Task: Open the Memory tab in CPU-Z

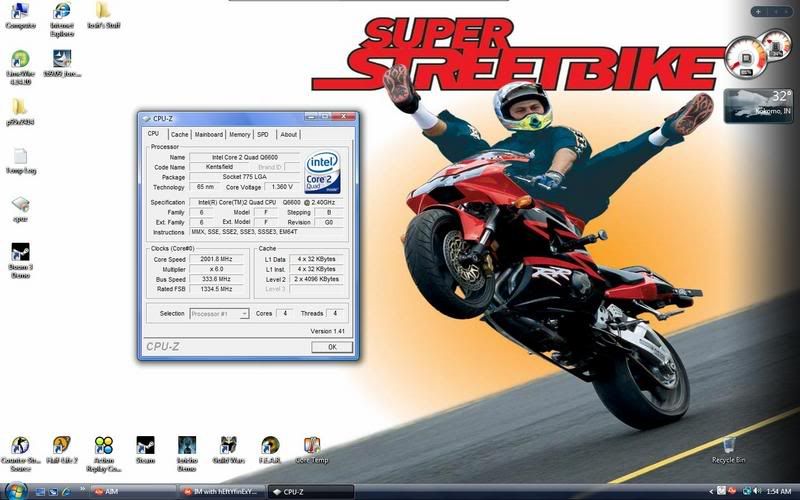Action: click(239, 134)
